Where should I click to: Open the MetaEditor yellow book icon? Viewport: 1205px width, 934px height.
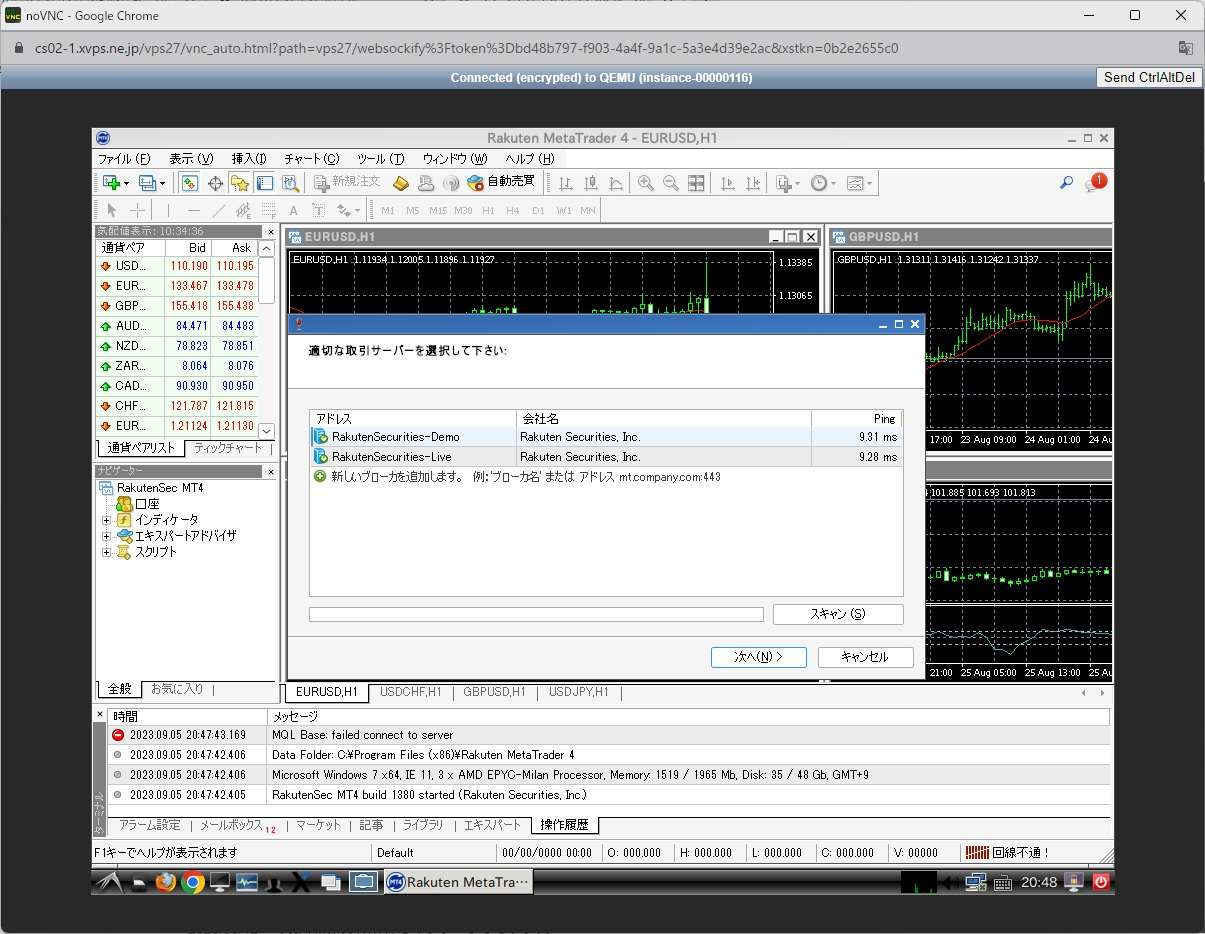[400, 183]
